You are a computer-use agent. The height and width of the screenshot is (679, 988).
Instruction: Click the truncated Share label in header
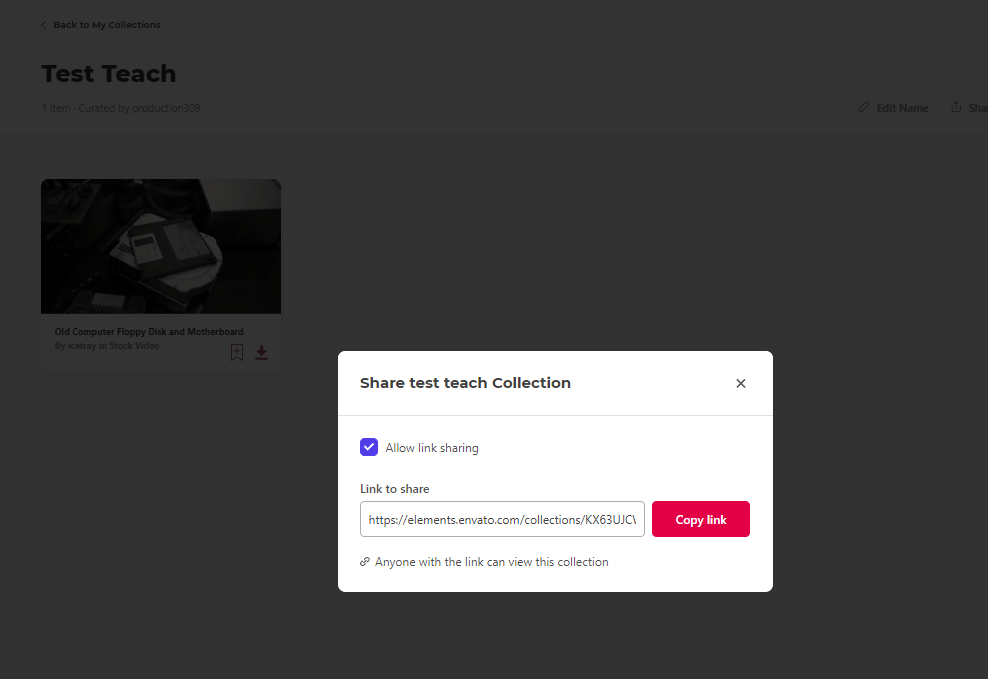[978, 108]
